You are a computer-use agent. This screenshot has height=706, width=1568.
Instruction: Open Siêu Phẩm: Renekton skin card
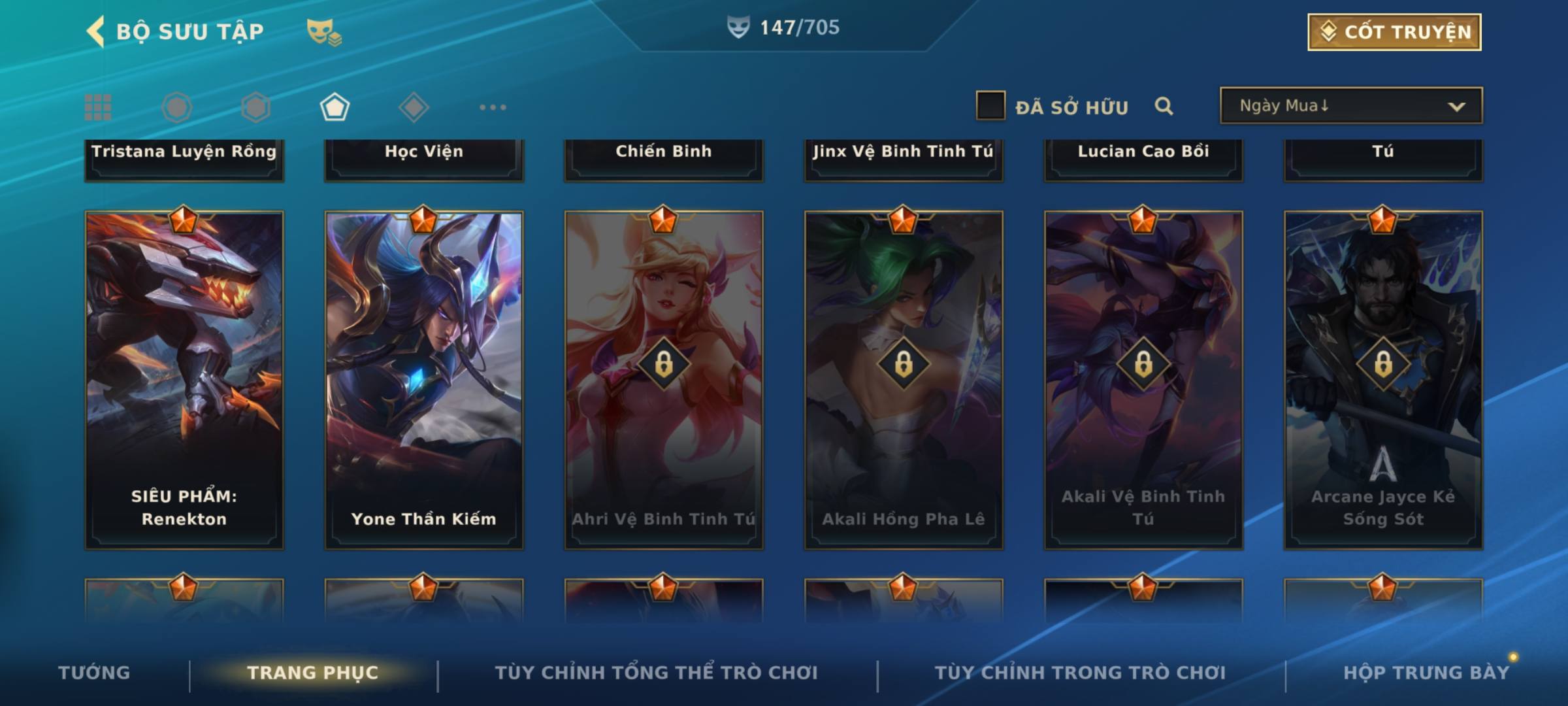coord(184,380)
